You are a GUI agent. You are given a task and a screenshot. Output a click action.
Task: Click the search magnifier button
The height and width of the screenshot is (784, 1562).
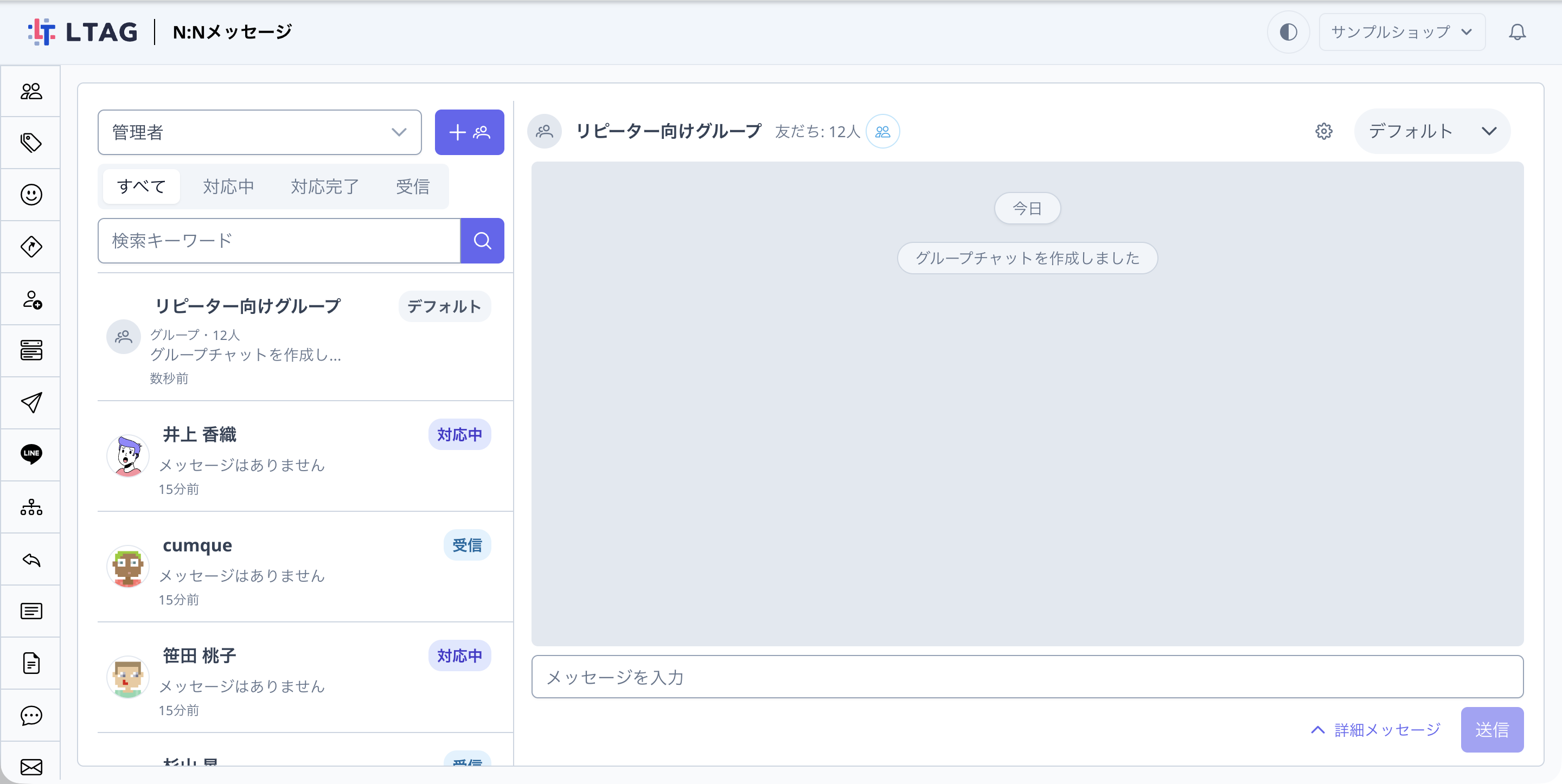coord(482,241)
